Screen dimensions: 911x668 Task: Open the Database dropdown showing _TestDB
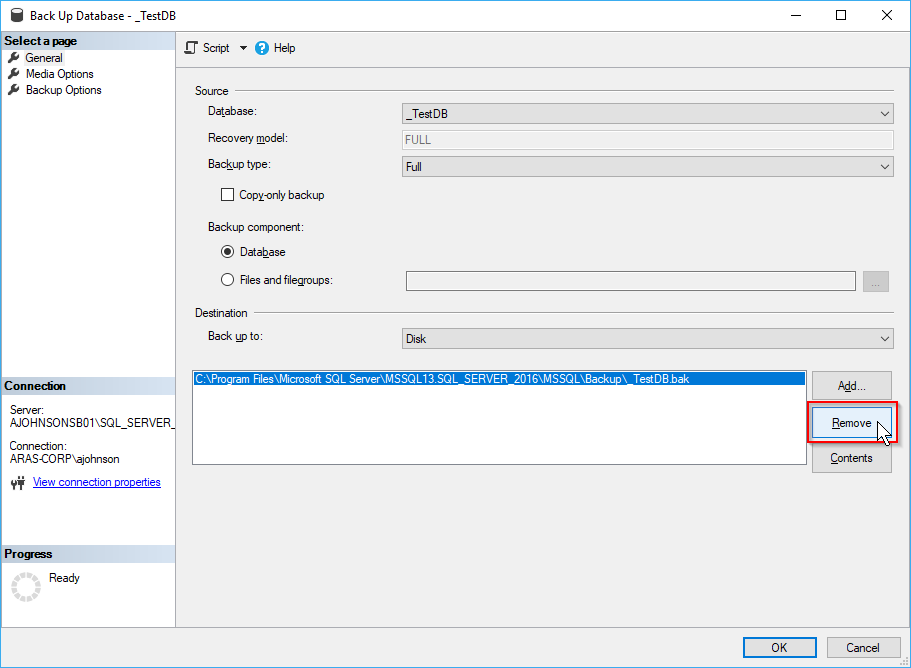pos(647,115)
